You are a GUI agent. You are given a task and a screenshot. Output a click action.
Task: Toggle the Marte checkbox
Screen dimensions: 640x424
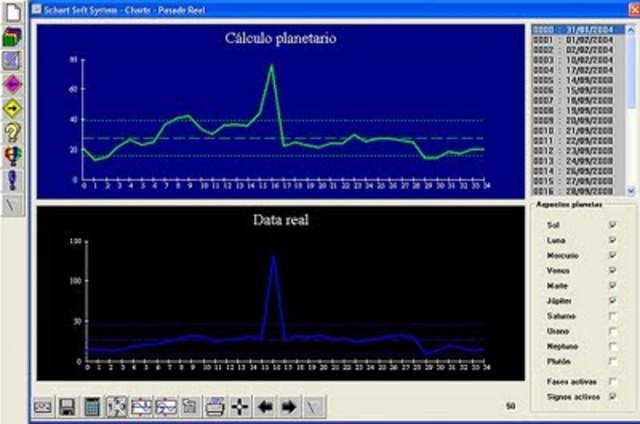tap(612, 285)
